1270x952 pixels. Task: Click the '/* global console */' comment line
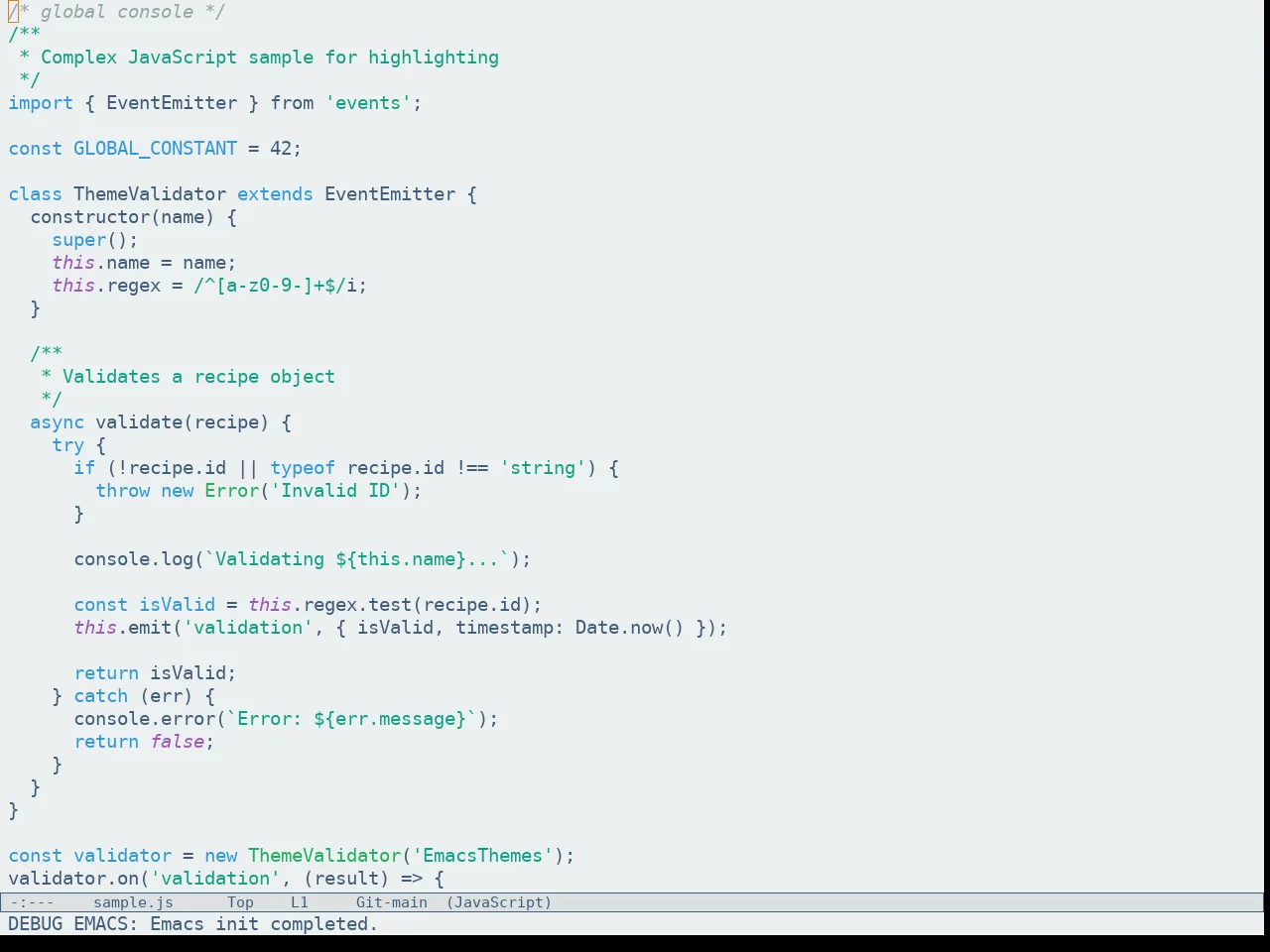(117, 12)
